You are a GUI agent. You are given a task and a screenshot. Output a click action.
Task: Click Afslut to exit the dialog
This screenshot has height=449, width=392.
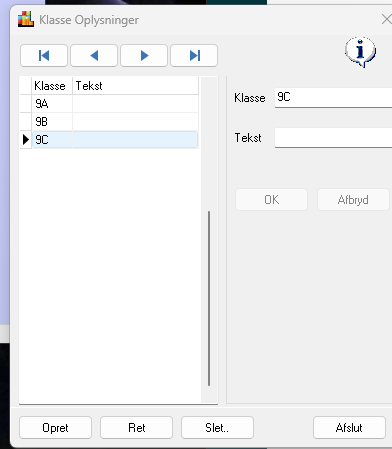click(x=349, y=428)
